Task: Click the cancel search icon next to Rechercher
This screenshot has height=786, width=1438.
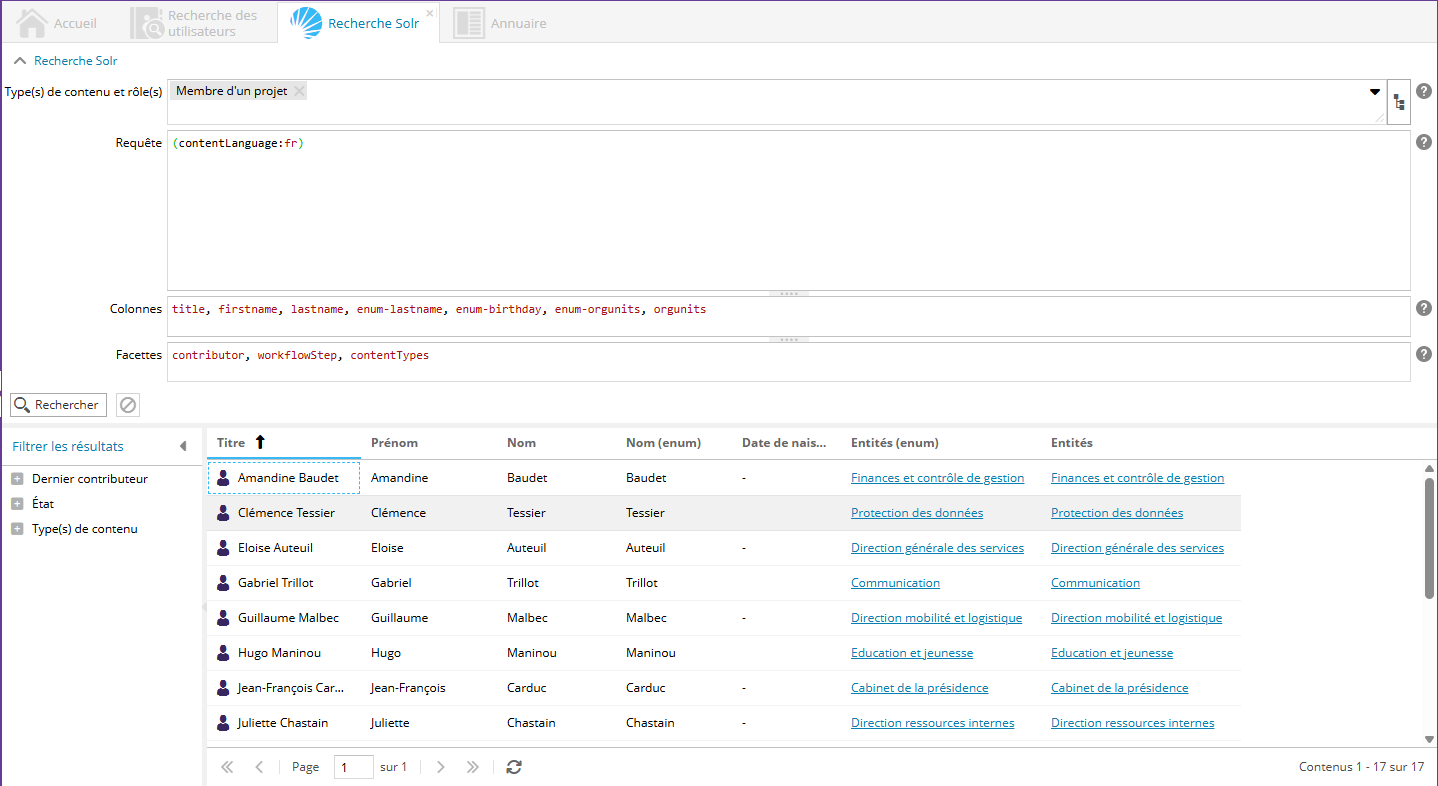Action: [x=128, y=405]
